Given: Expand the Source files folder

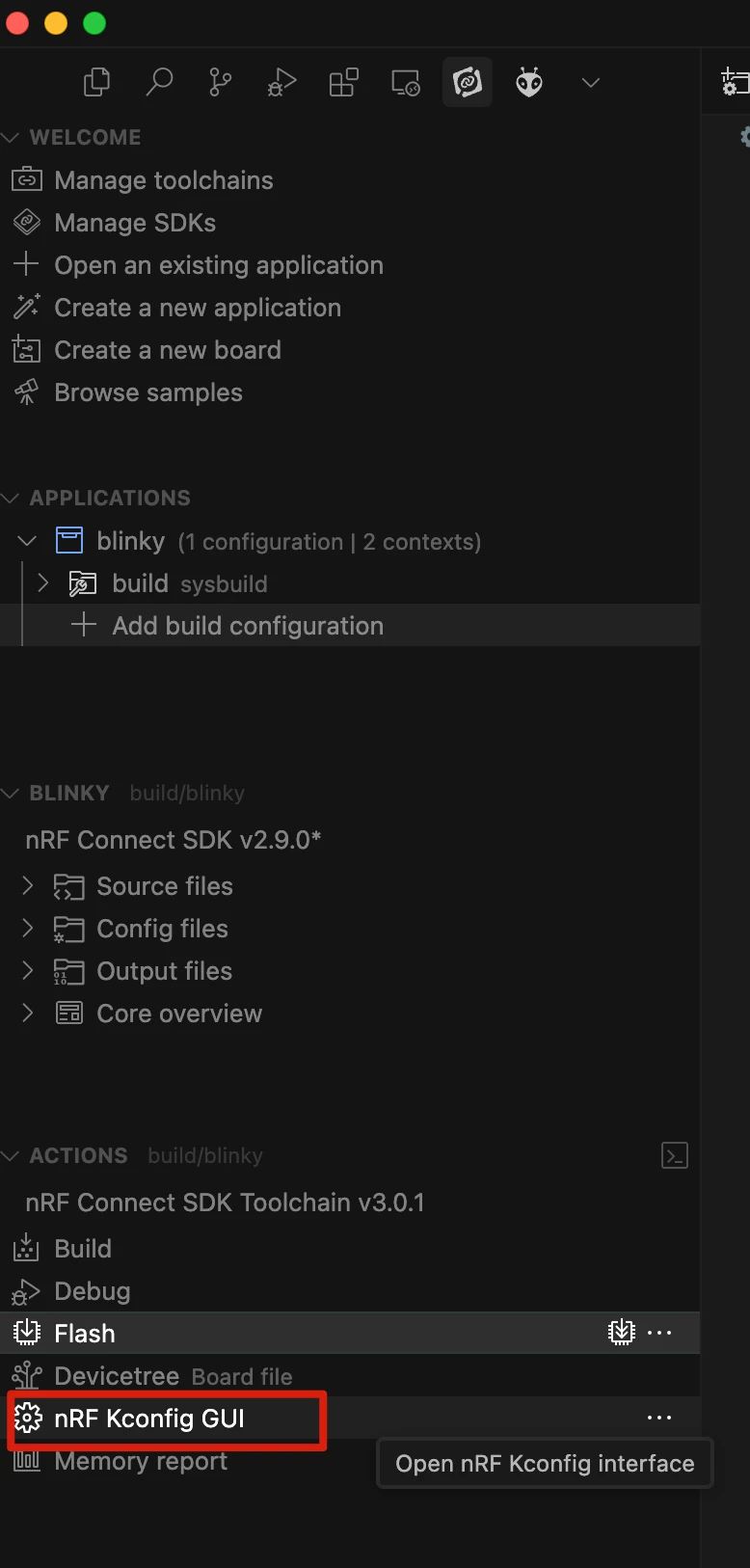Looking at the screenshot, I should [28, 886].
